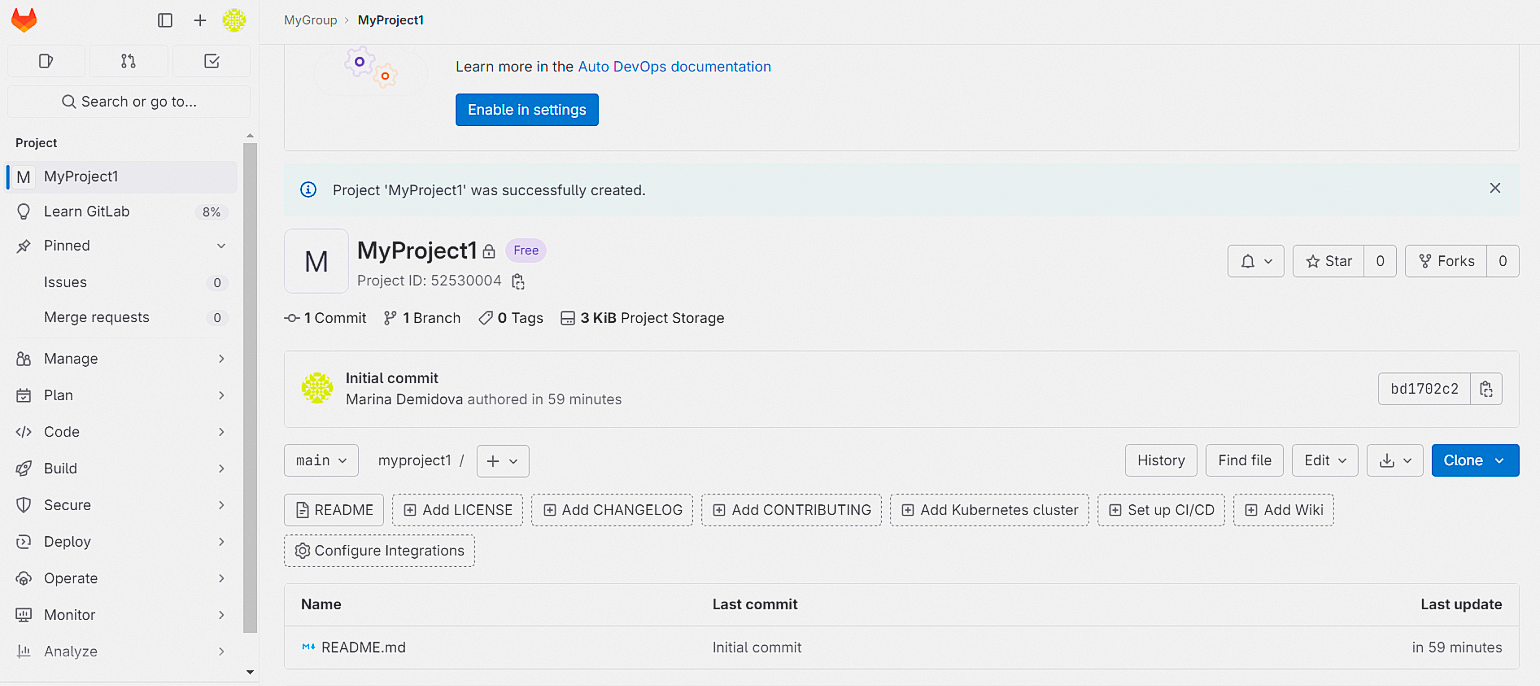Image resolution: width=1540 pixels, height=686 pixels.
Task: Open the Issues shortcut icon in sidebar header
Action: (45, 61)
